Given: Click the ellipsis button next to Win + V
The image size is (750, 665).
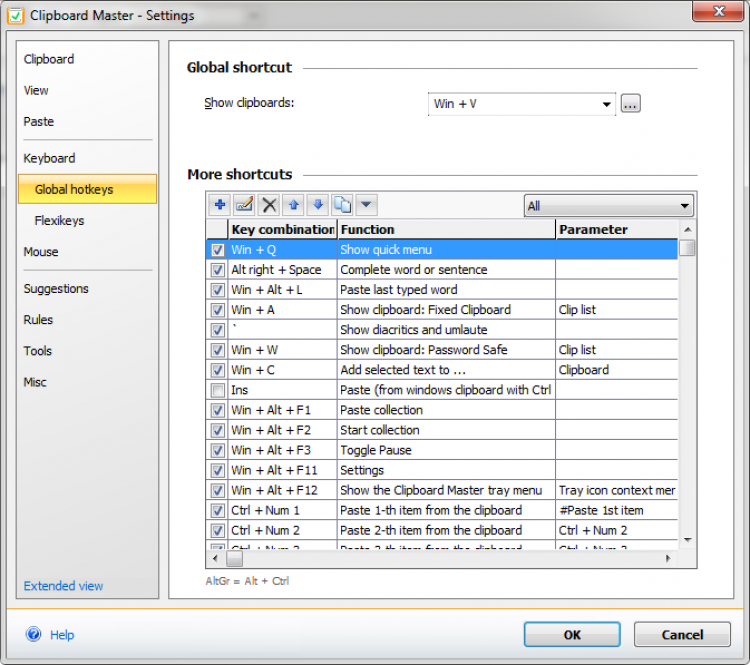Looking at the screenshot, I should click(x=630, y=103).
